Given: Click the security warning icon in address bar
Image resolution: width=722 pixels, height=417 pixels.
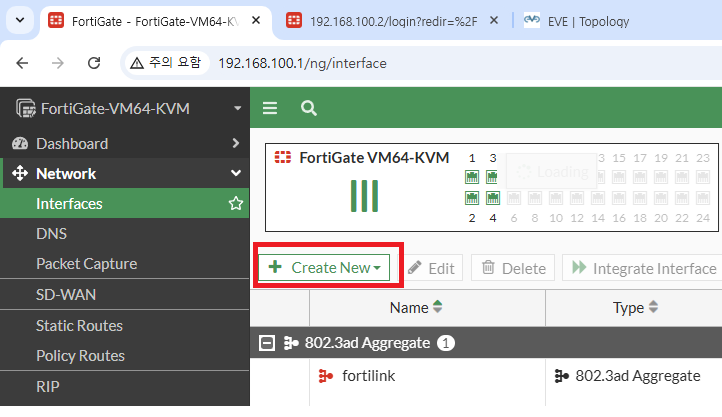Looking at the screenshot, I should 137,63.
